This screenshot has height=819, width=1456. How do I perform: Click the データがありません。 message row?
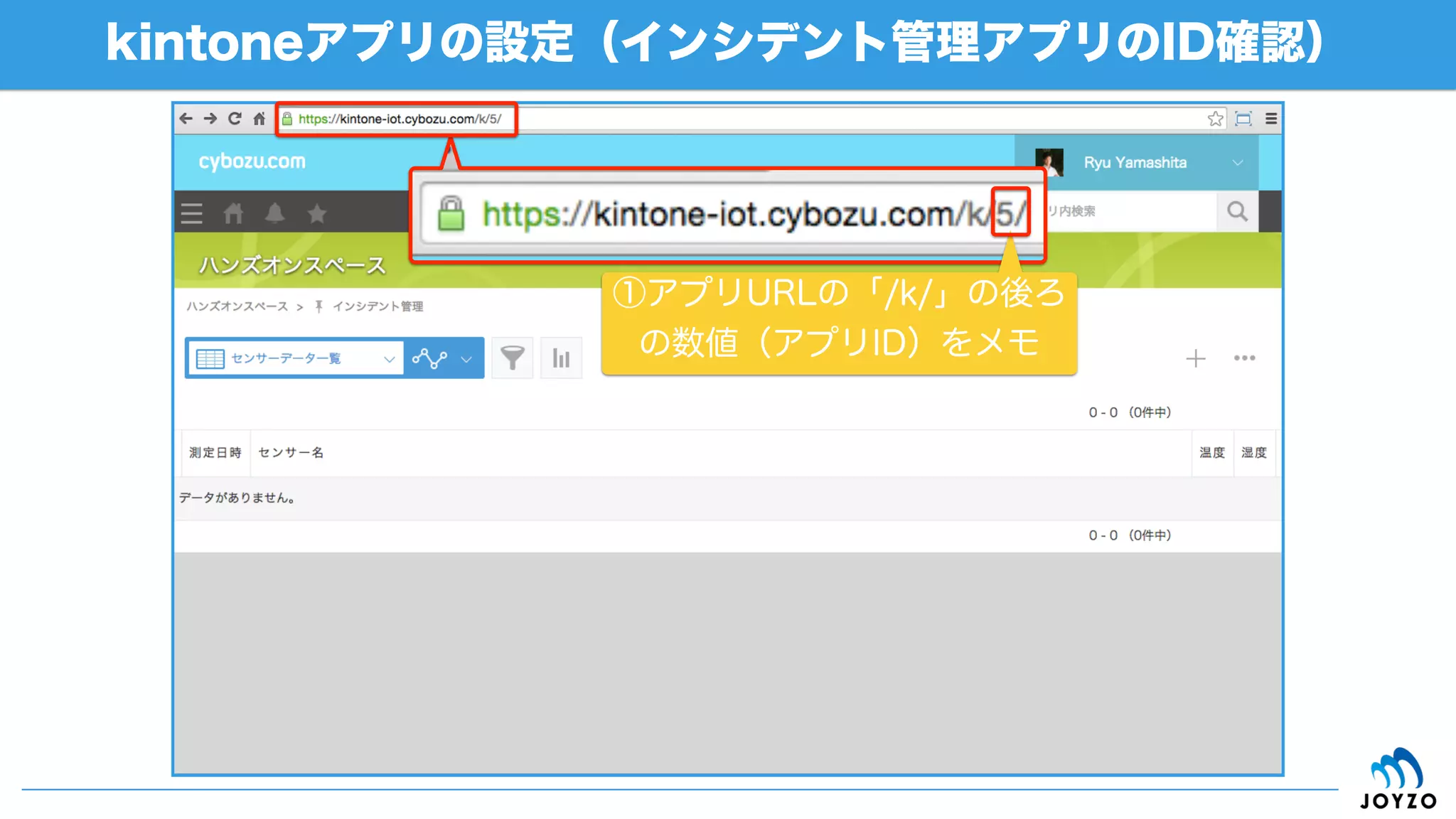click(x=728, y=498)
